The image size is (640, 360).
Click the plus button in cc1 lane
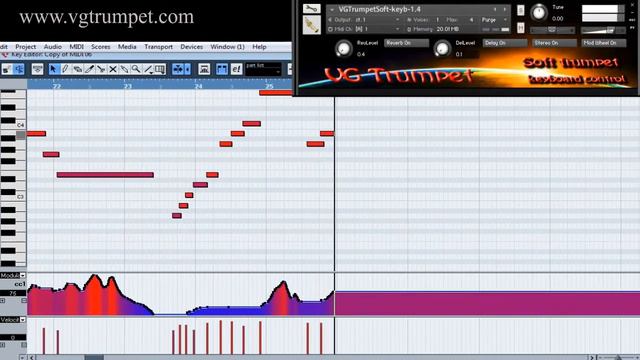pyautogui.click(x=2, y=300)
